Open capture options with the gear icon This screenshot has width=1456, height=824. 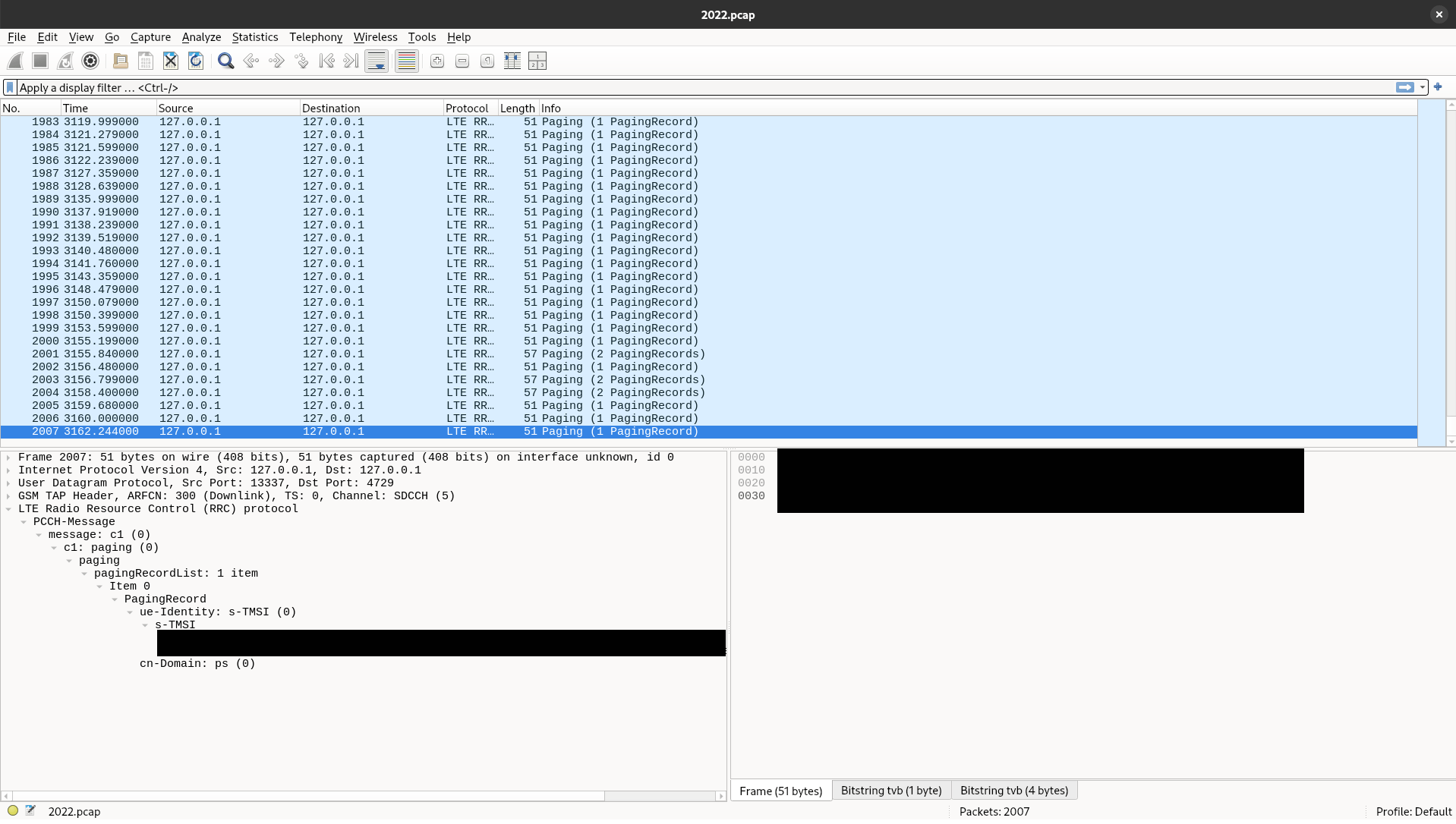[x=90, y=61]
